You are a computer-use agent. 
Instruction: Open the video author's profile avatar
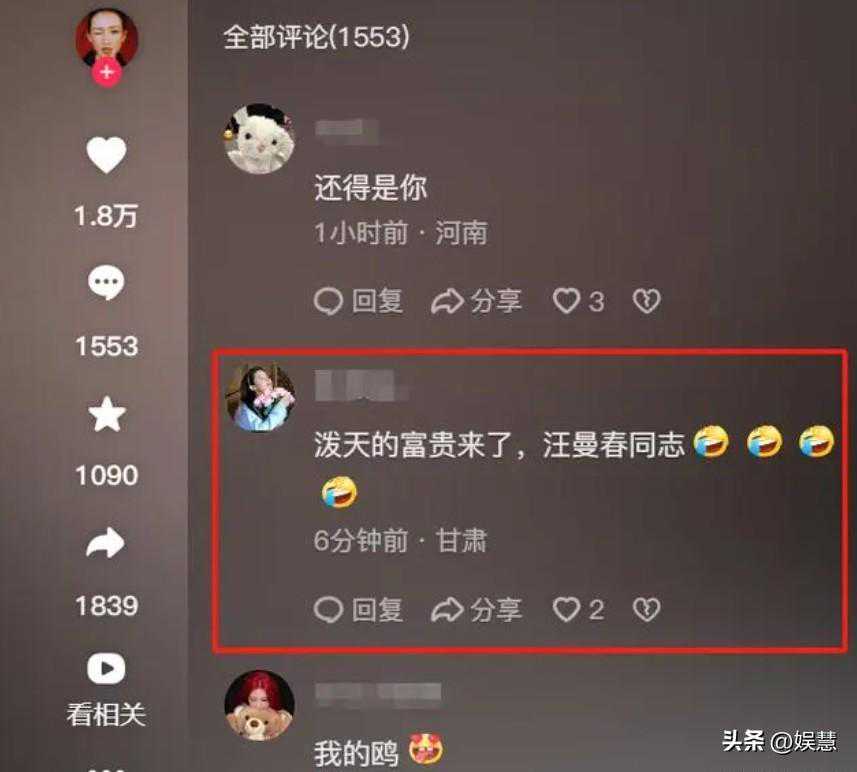107,37
